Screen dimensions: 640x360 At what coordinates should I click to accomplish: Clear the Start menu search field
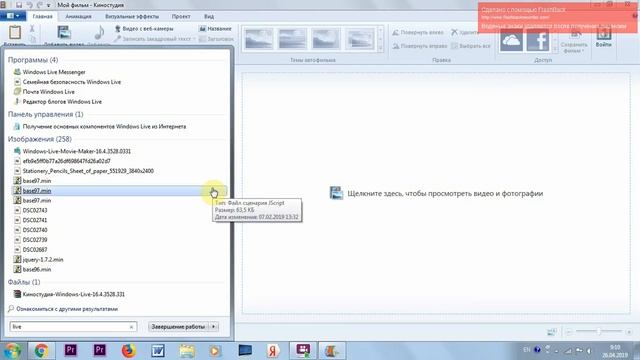131,327
